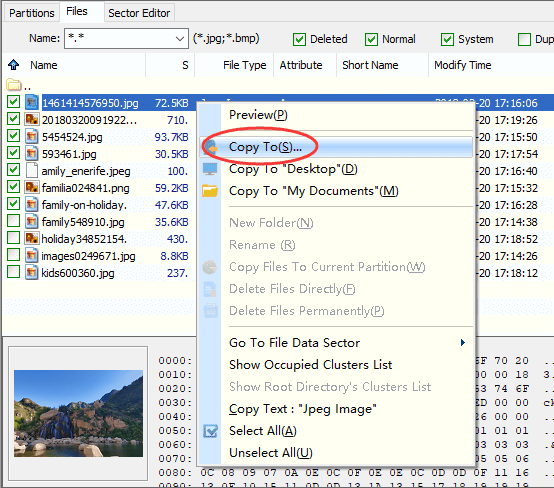Sort by the Name column header
Viewport: 554px width, 488px height.
pyautogui.click(x=43, y=65)
